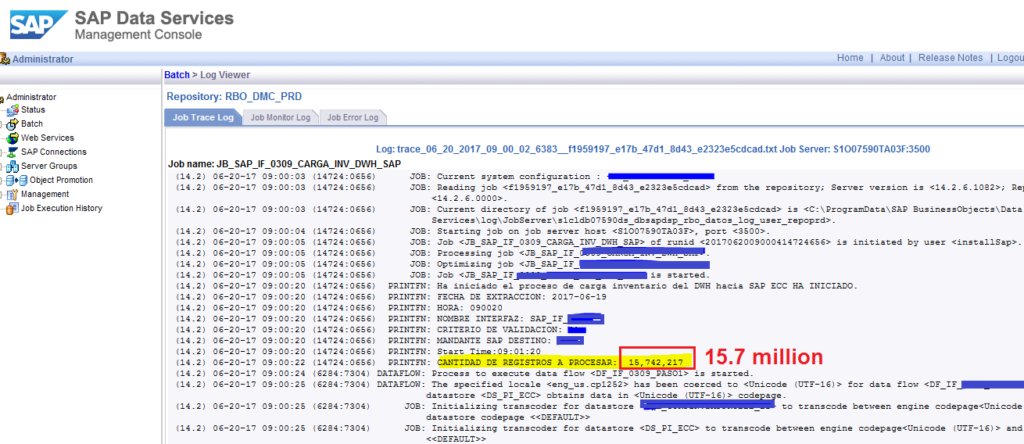Expand the SAP Connections tree node

pyautogui.click(x=3, y=152)
